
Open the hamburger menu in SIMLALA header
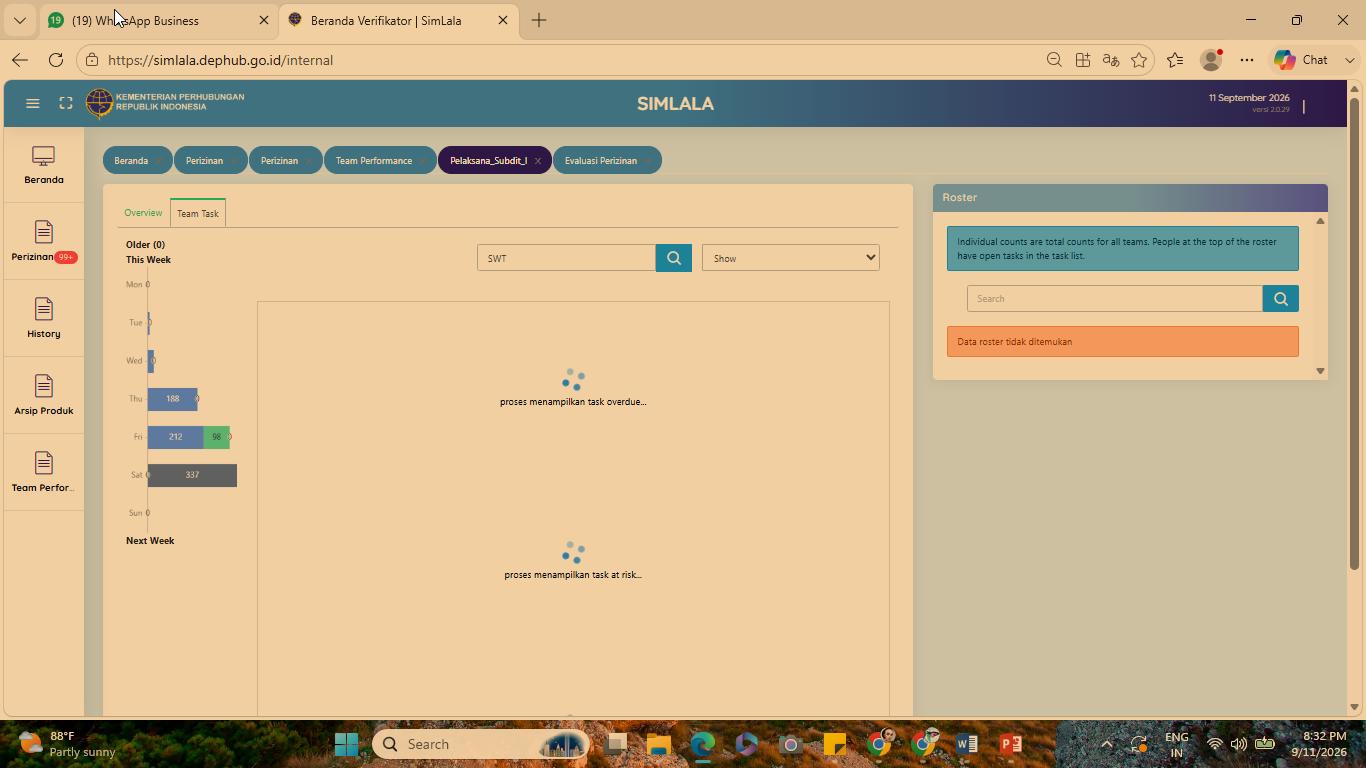32,103
